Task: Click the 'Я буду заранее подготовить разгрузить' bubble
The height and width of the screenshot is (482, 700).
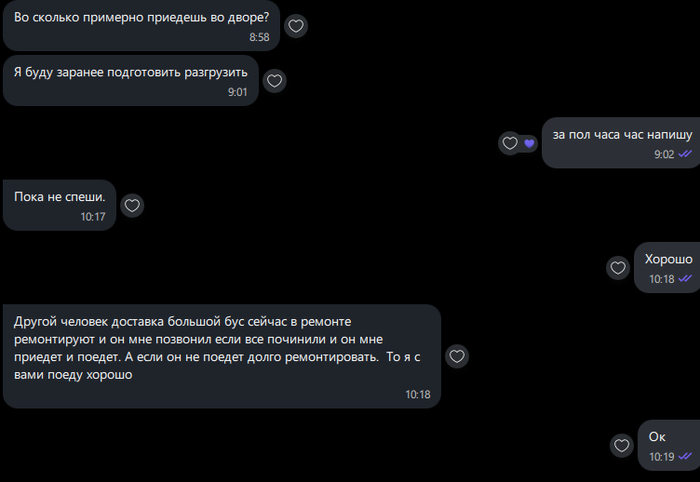Action: (131, 81)
